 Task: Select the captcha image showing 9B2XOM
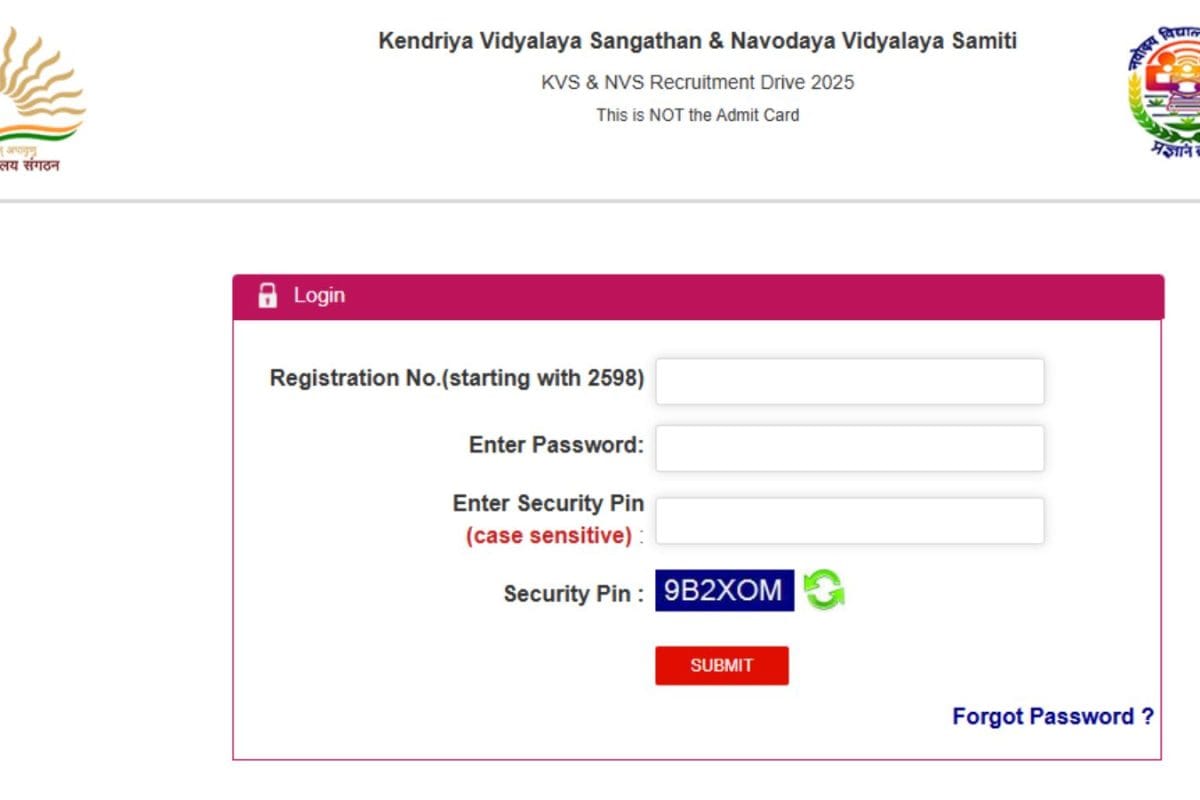point(723,590)
